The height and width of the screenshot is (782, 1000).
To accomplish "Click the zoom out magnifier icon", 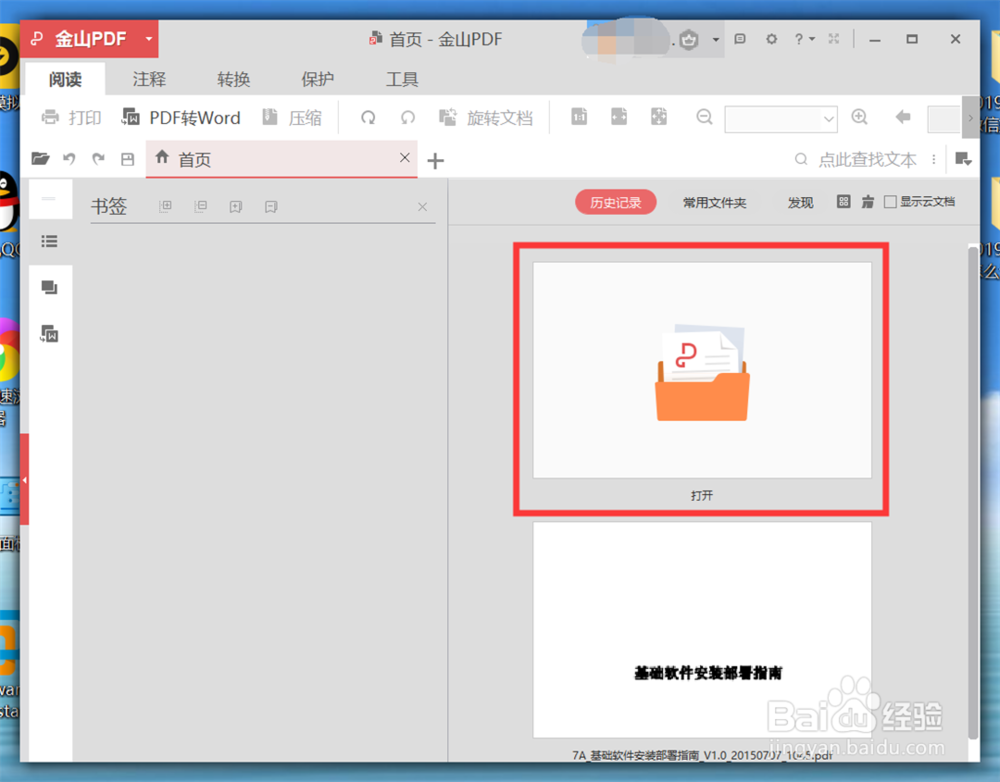I will (704, 117).
